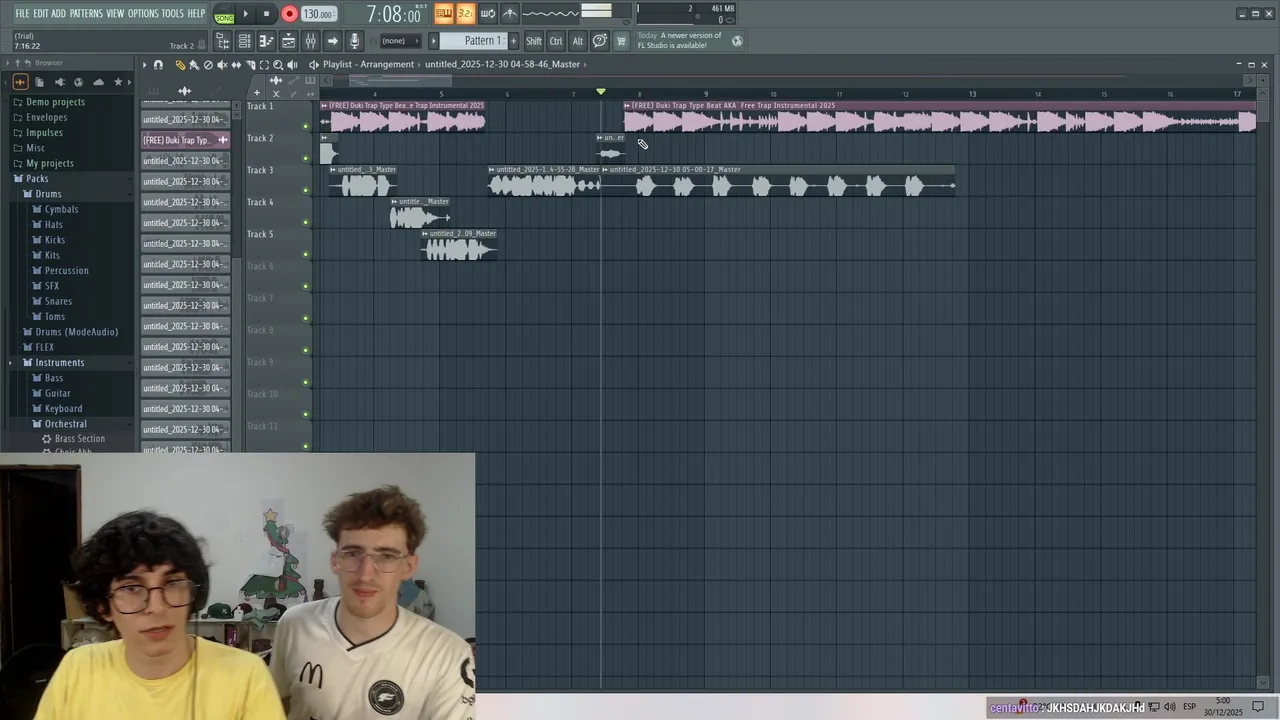This screenshot has width=1280, height=720.
Task: Expand the Drums (ModeAudio) folder
Action: pyautogui.click(x=76, y=332)
